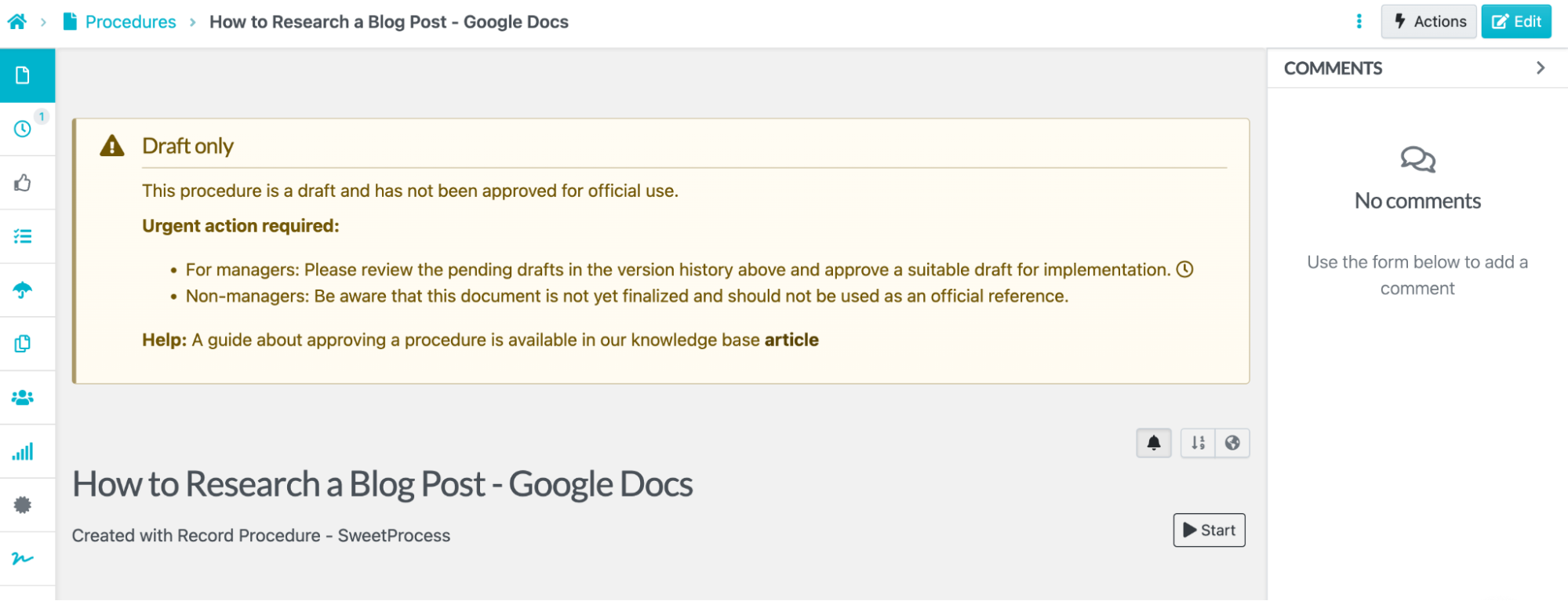Click 'Created with Record Procedure - SweetProcess' text
This screenshot has height=601, width=1568.
pyautogui.click(x=261, y=536)
